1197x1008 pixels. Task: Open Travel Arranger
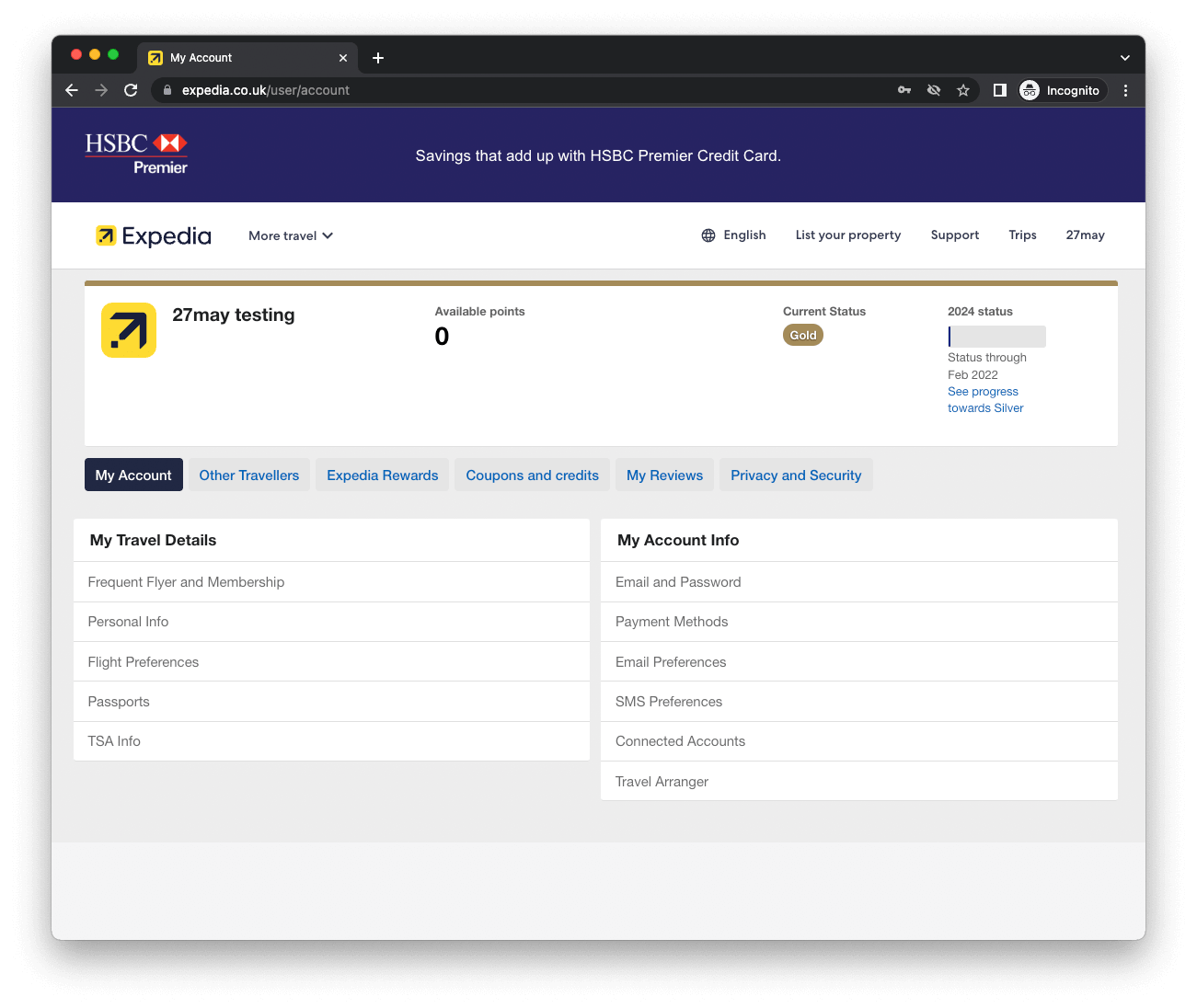pyautogui.click(x=859, y=782)
